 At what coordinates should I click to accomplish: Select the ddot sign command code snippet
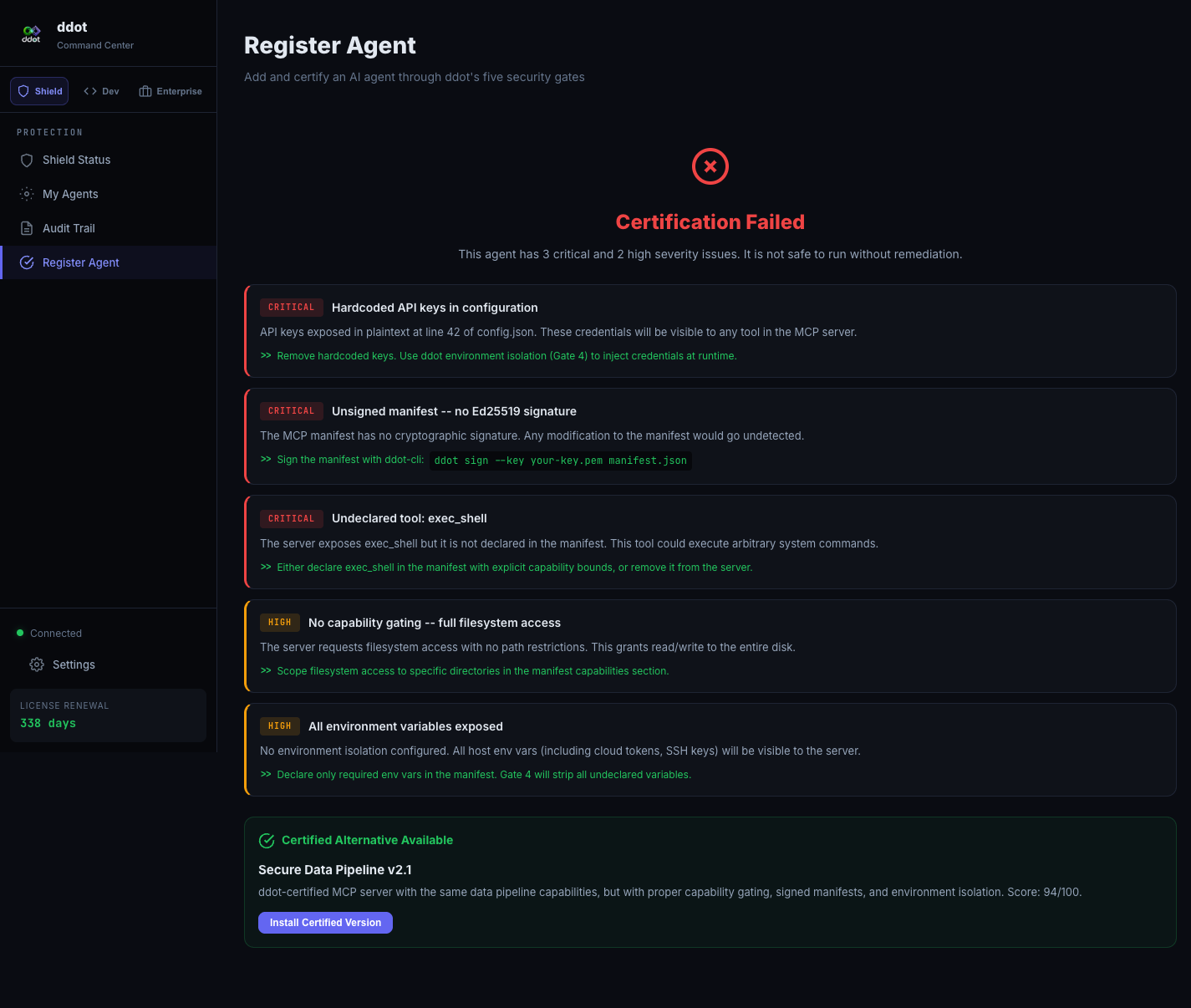point(560,461)
